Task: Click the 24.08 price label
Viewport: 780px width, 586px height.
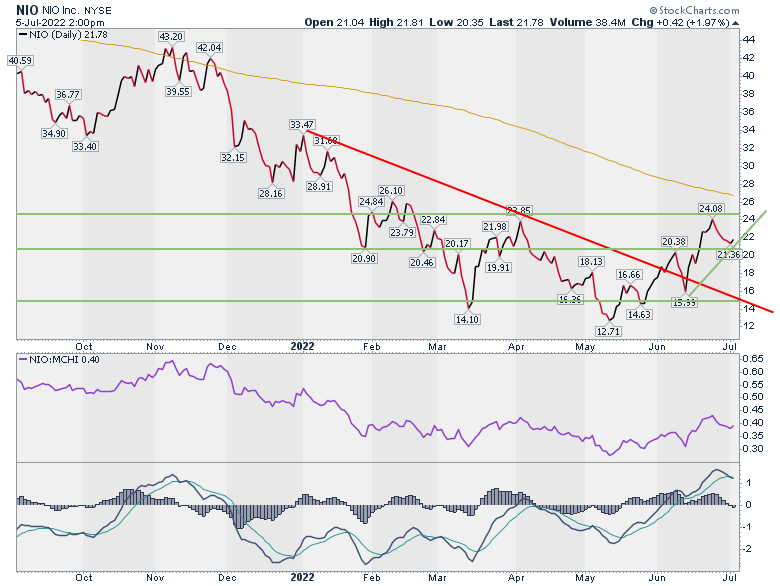Action: click(711, 209)
